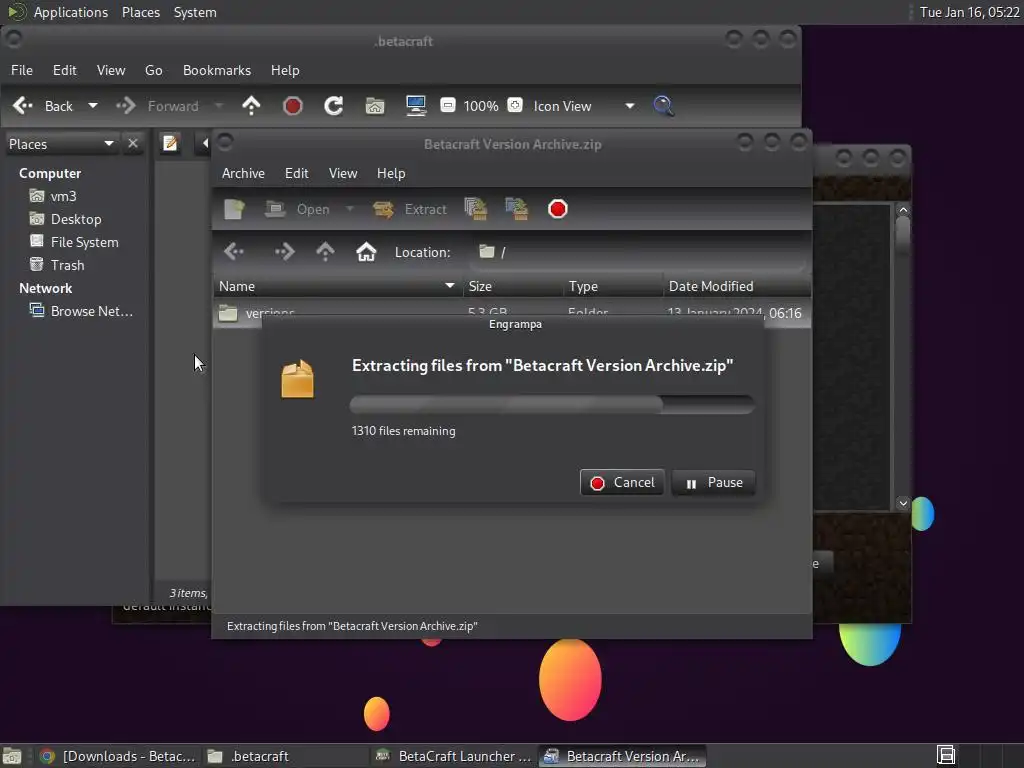
Task: Select vm3 in Places sidebar
Action: pos(63,196)
